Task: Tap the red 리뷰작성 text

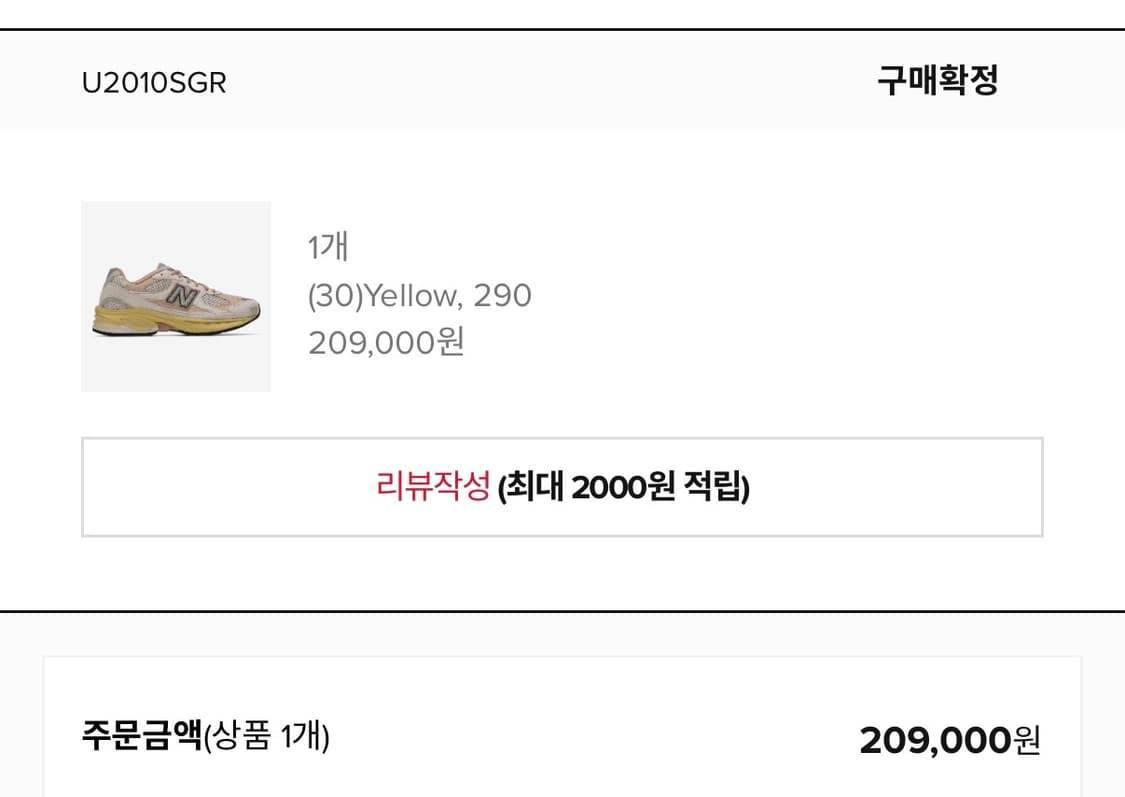Action: pyautogui.click(x=433, y=487)
